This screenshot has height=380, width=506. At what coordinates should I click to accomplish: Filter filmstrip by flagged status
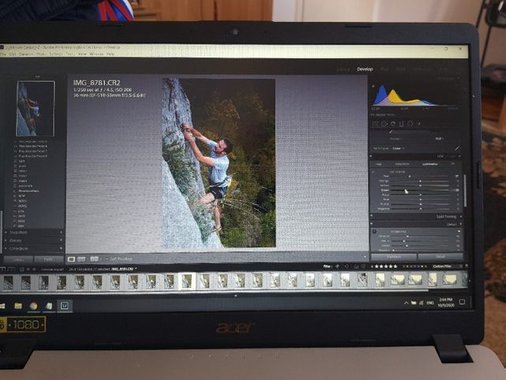(337, 266)
